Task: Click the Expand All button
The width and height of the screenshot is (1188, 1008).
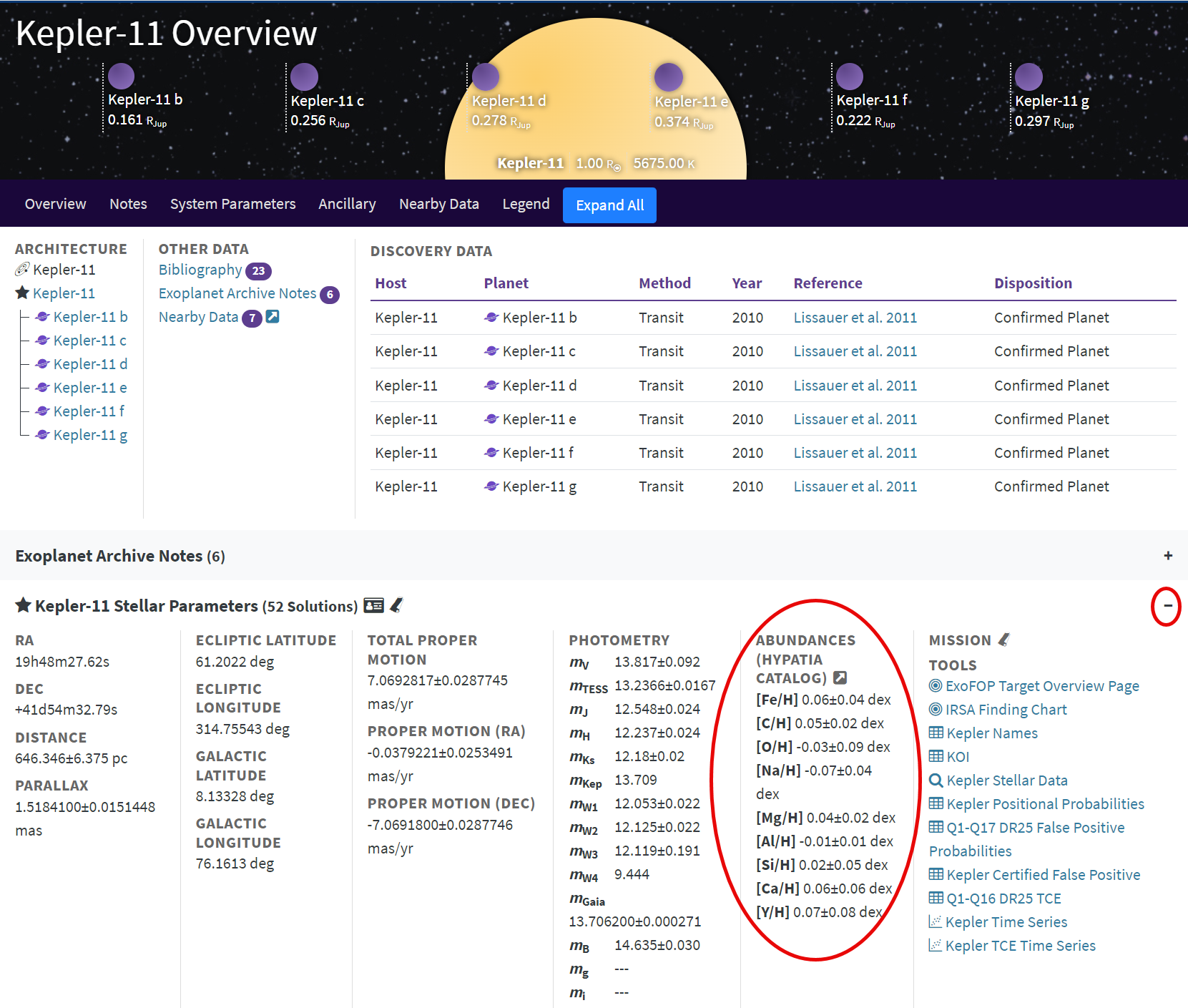Action: pos(609,205)
